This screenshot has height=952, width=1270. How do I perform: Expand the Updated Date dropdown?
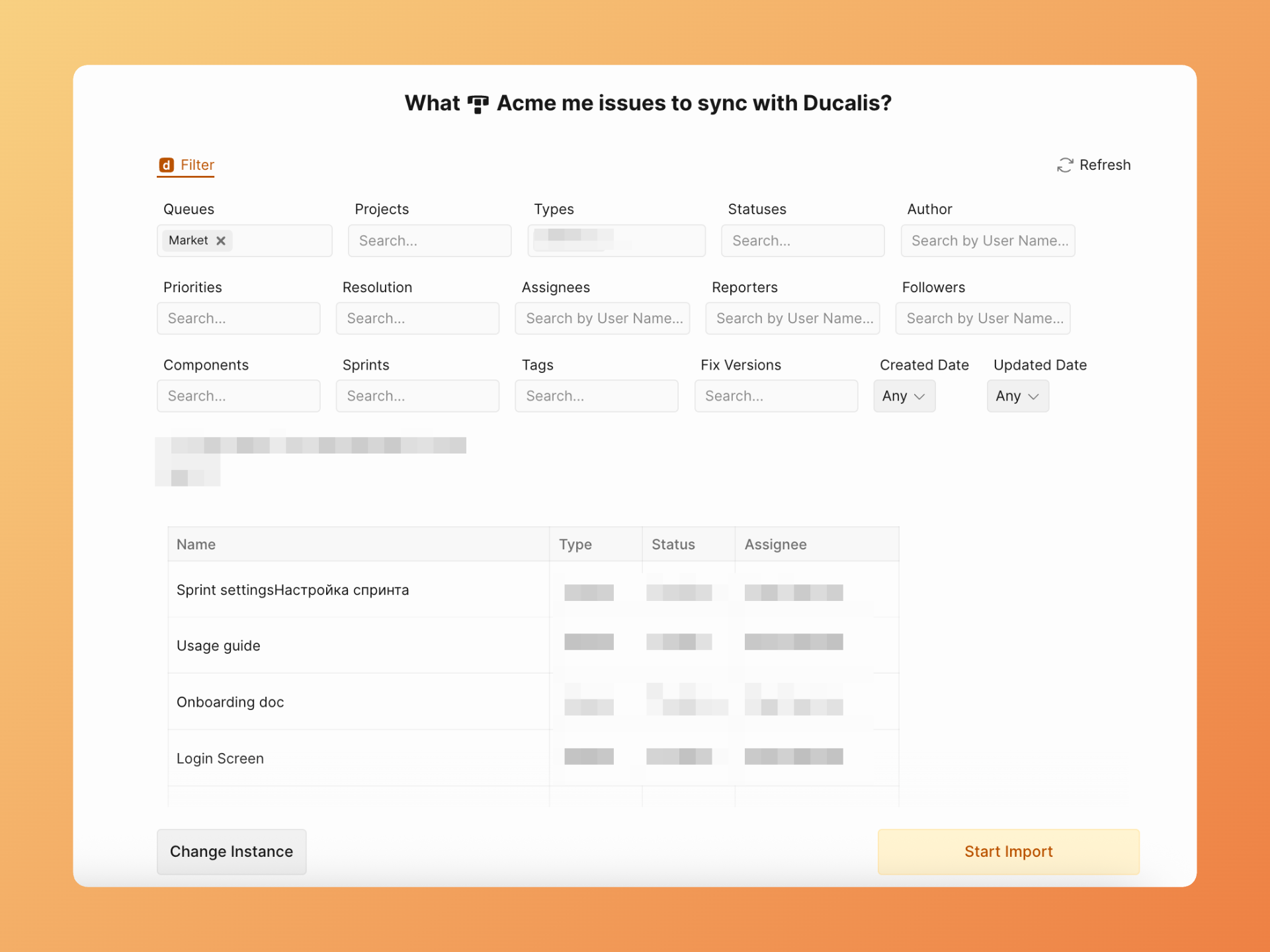coord(1017,396)
